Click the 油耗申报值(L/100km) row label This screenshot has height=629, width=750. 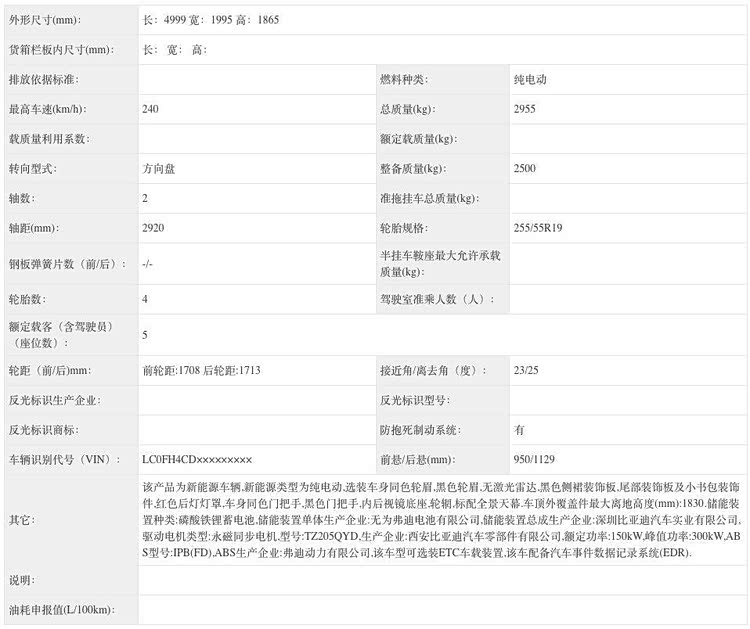pyautogui.click(x=60, y=610)
